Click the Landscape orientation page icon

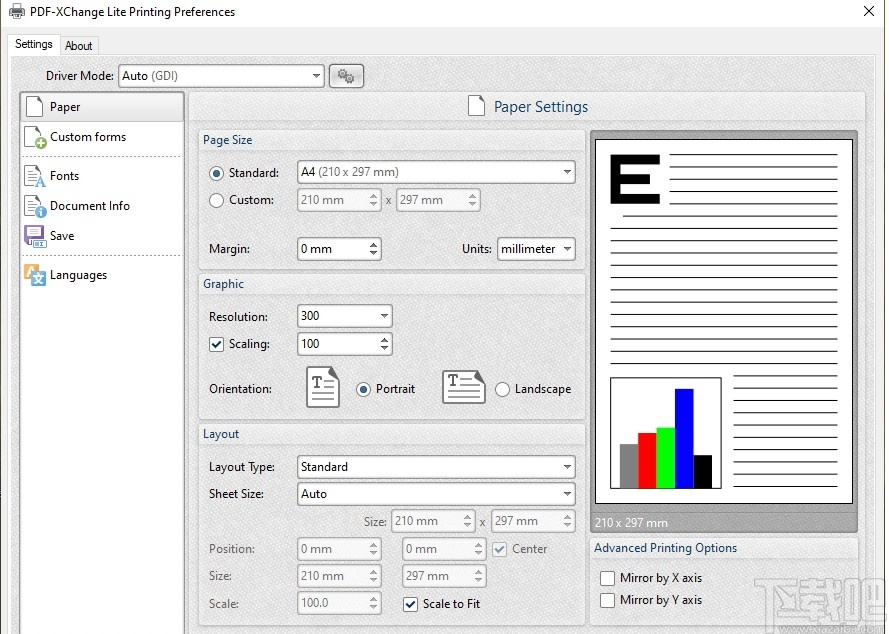coord(463,388)
